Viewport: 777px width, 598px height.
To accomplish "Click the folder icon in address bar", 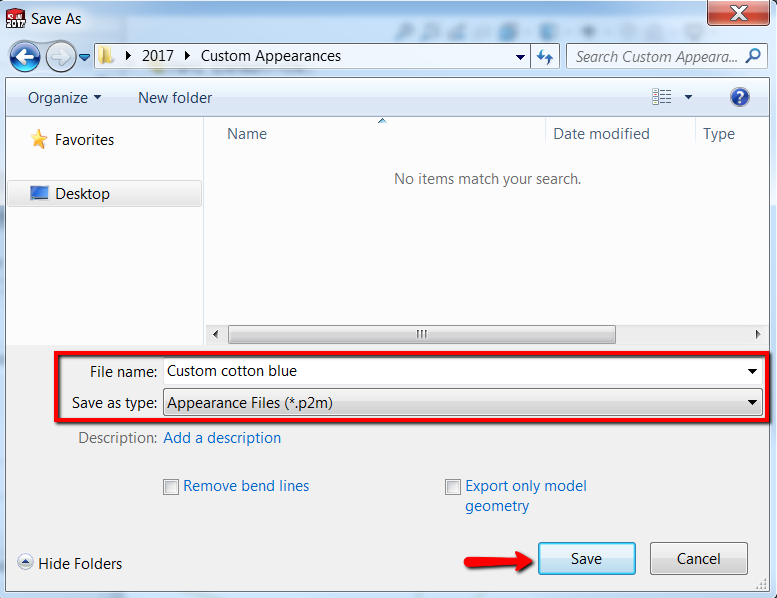I will (106, 55).
